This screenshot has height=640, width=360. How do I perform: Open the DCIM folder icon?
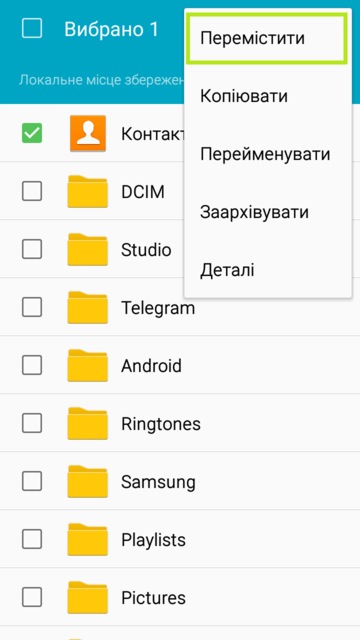click(88, 191)
